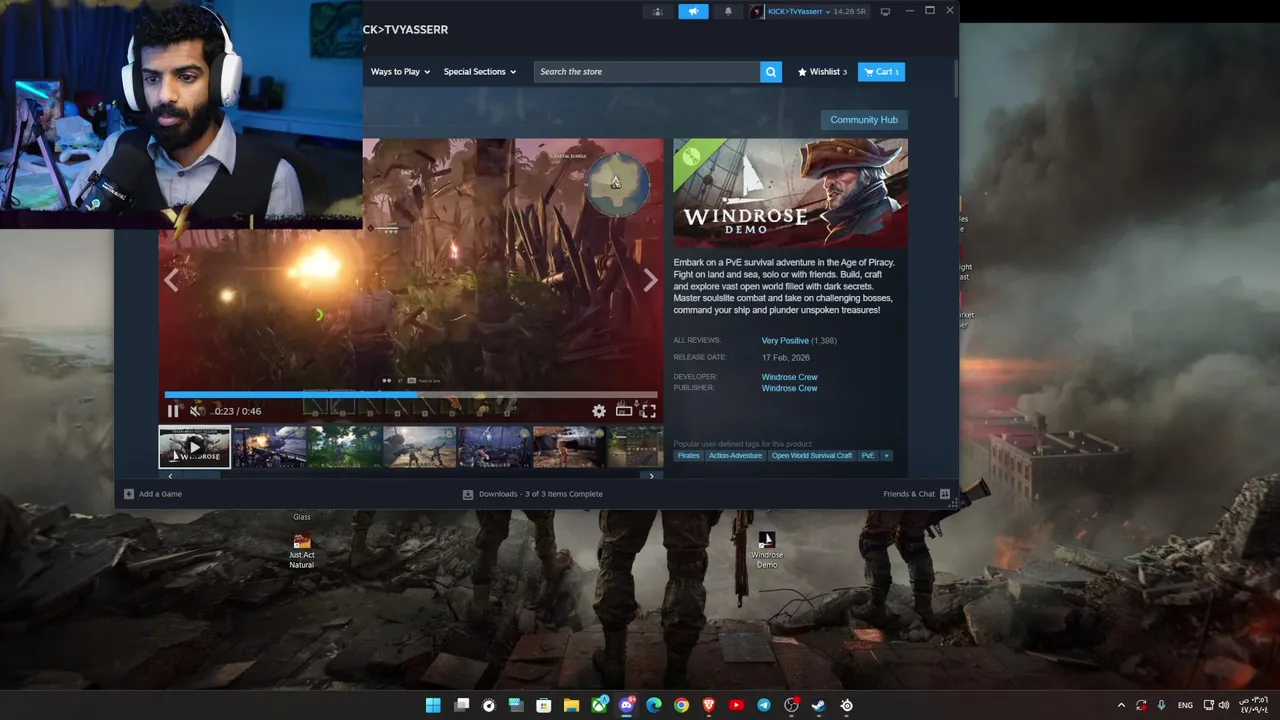
Task: Open video player settings gear
Action: coord(599,411)
